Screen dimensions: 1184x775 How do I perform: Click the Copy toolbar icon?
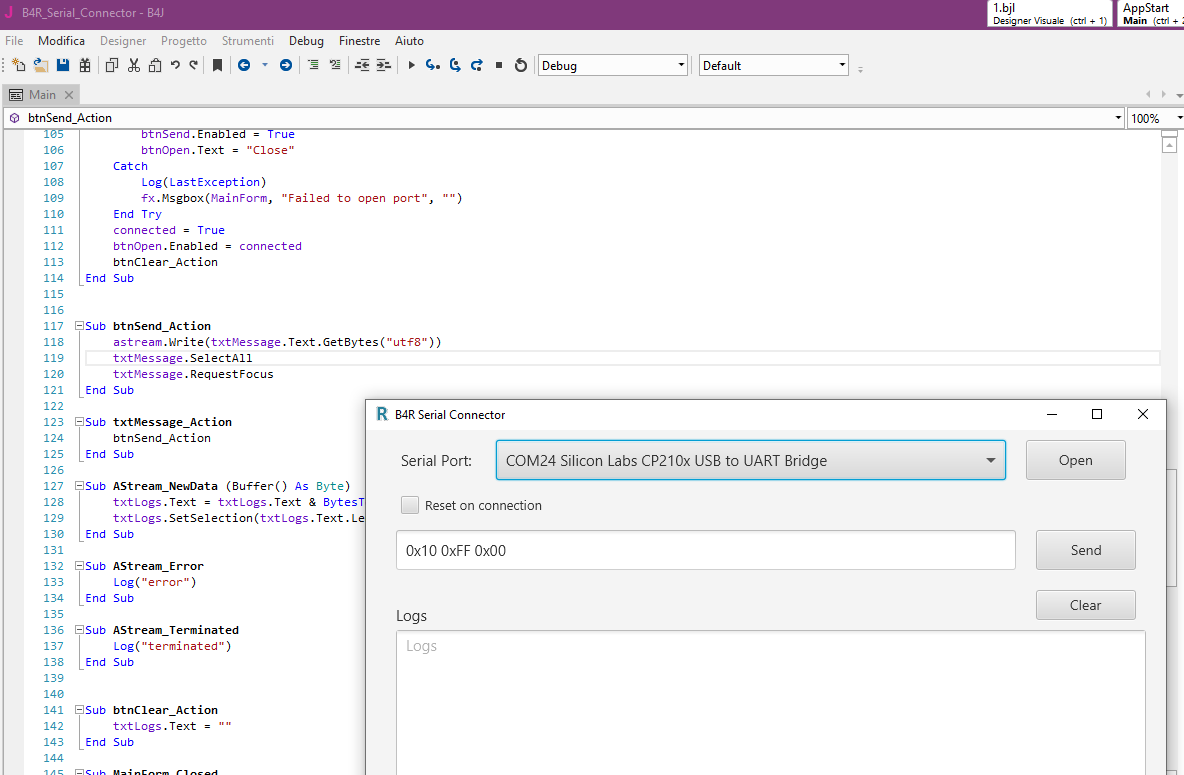click(112, 66)
